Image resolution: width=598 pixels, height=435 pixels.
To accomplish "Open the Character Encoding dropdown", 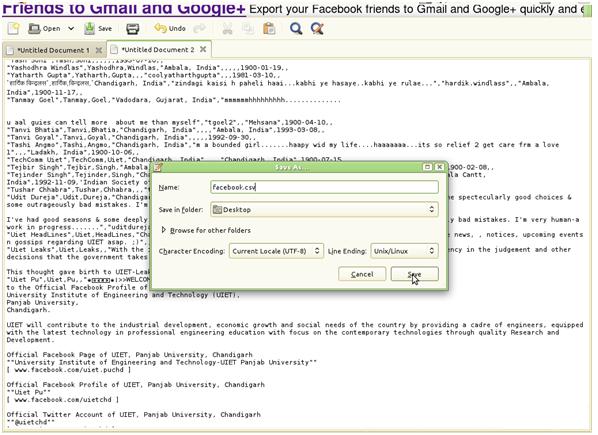I will 276,251.
